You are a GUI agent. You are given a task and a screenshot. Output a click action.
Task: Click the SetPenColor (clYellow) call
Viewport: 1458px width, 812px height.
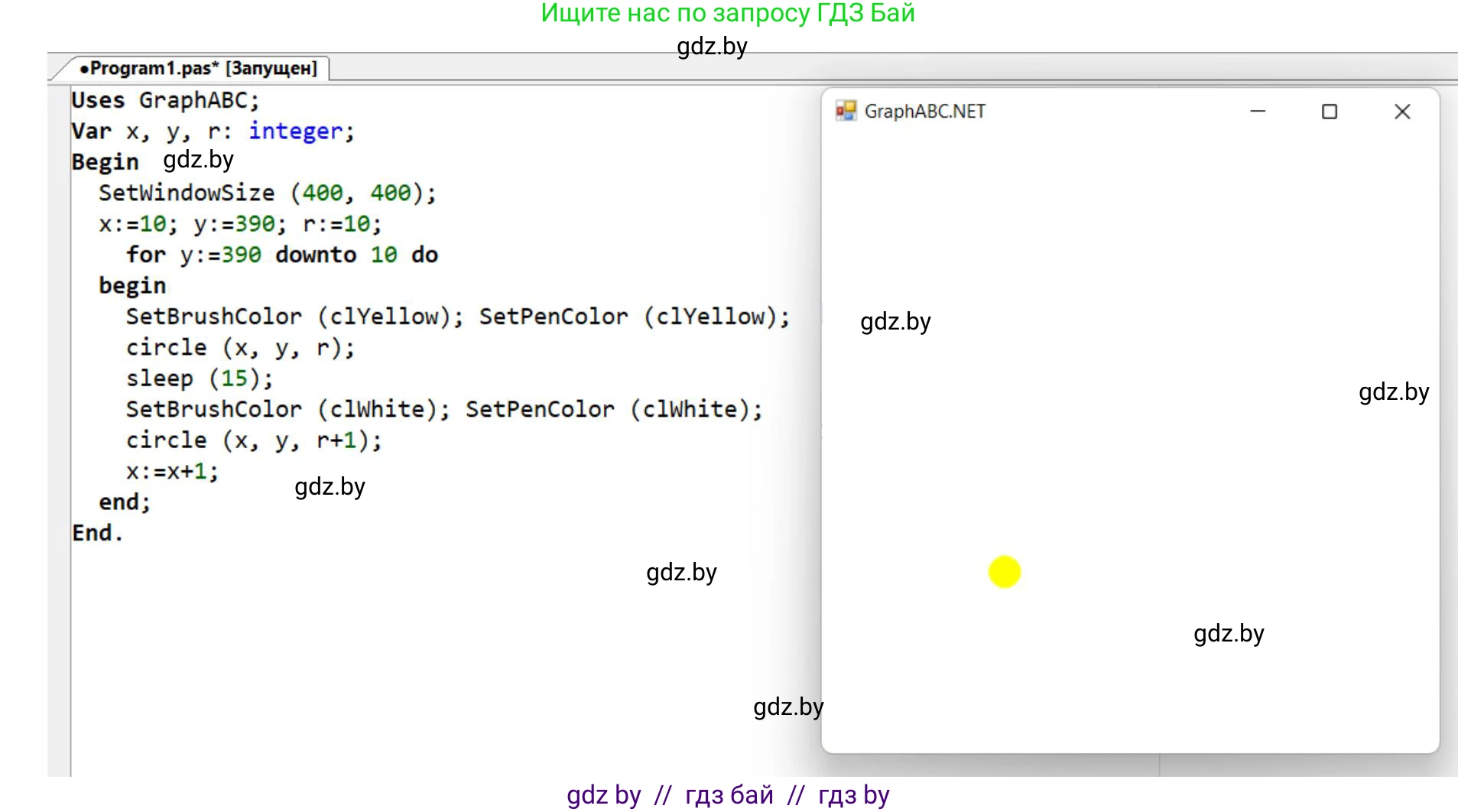point(634,317)
